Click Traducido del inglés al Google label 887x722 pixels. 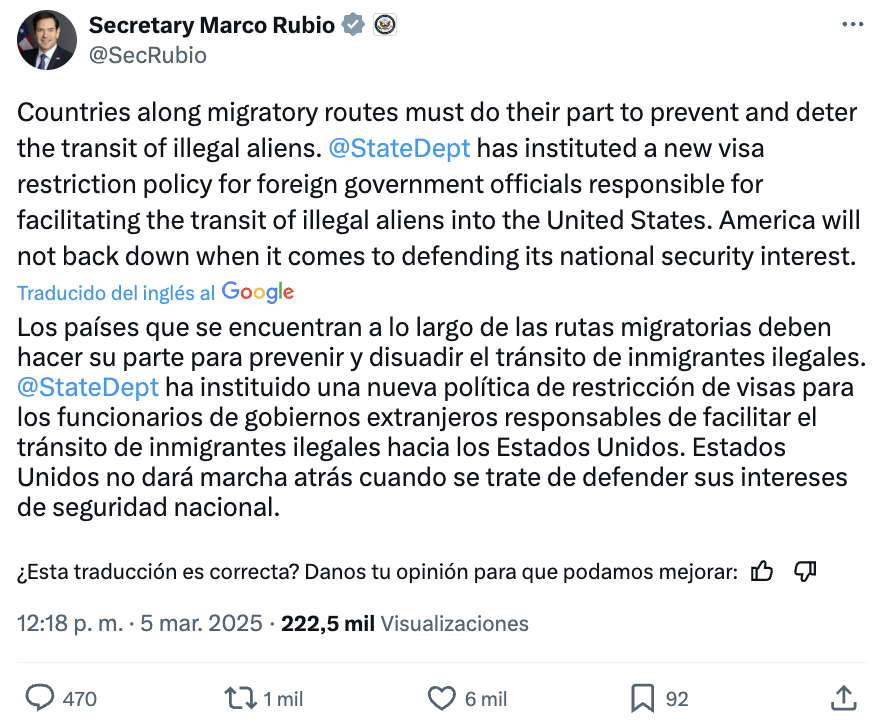[156, 292]
